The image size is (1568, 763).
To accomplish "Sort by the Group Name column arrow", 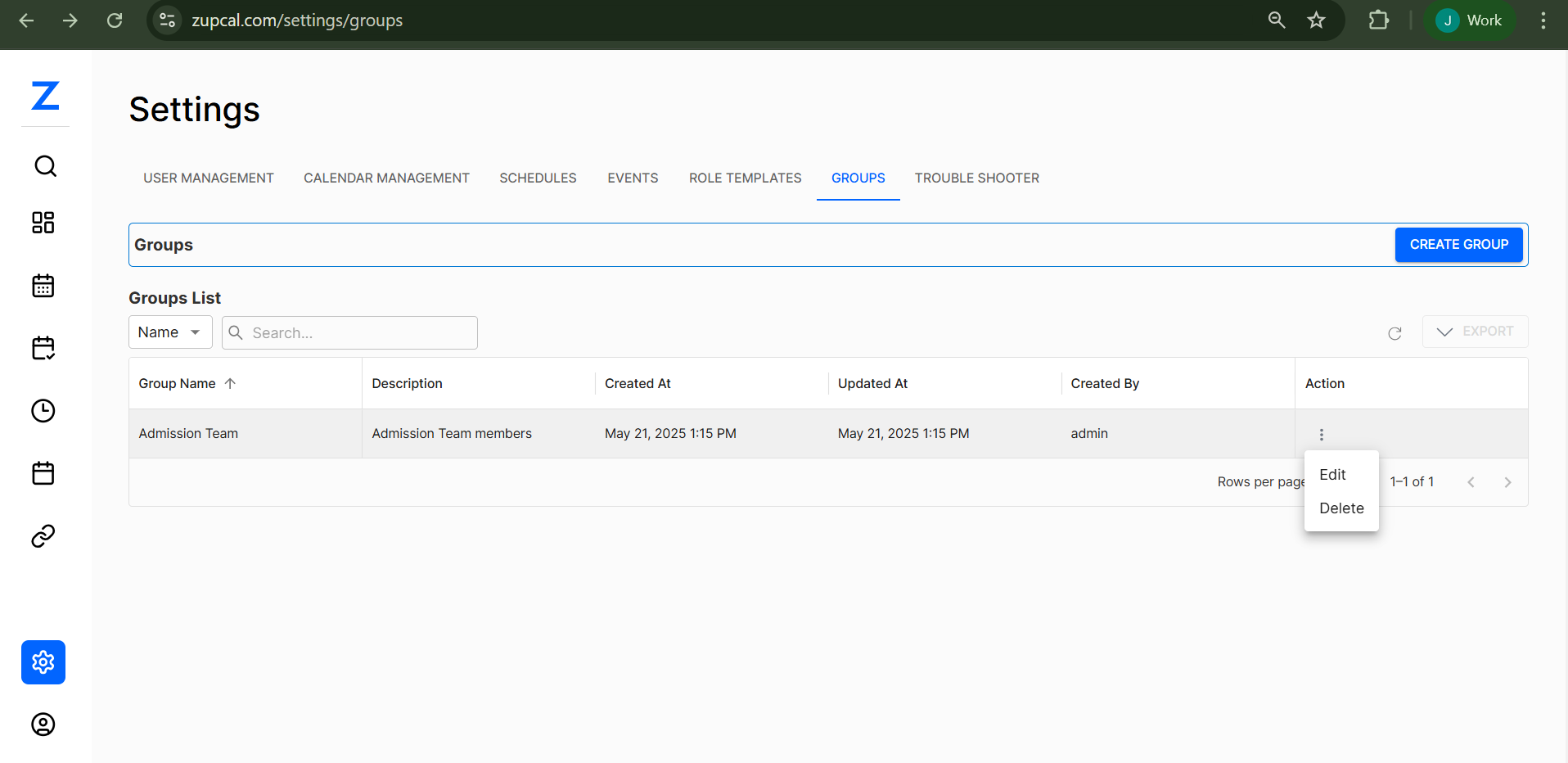I will (x=231, y=382).
